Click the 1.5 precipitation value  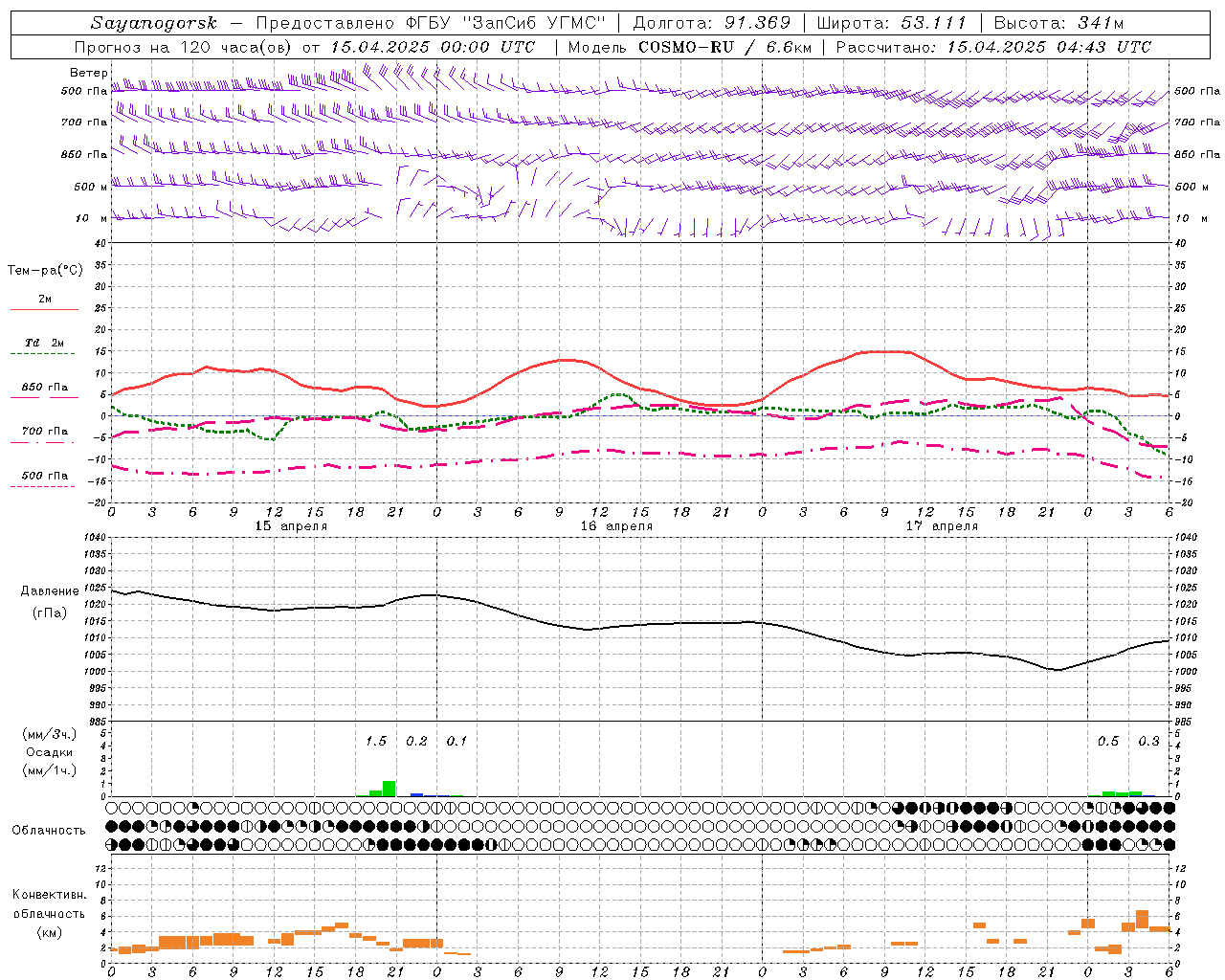[376, 741]
